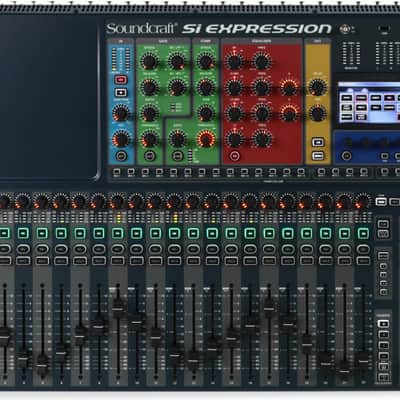Select the upper knob in the yellow section
400x400 pixels.
317,87
